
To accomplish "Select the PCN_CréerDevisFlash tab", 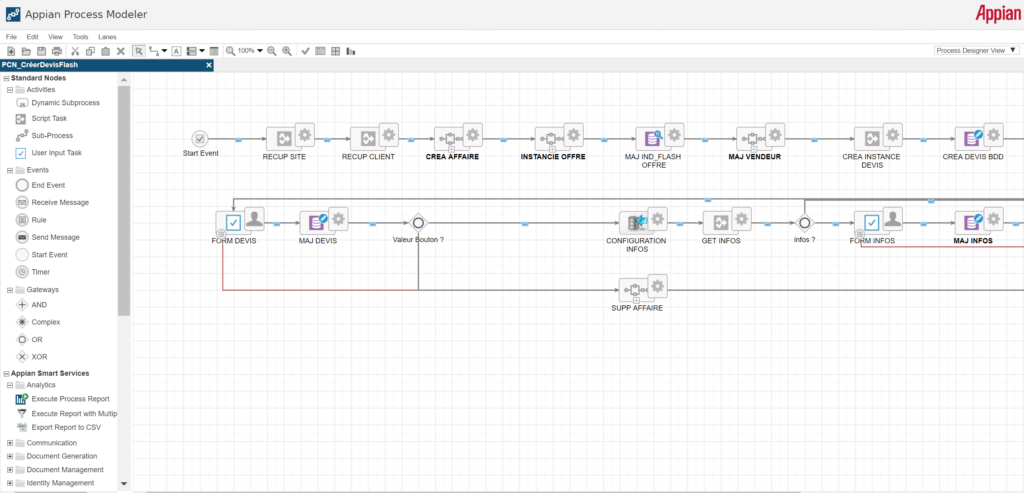I will click(106, 65).
